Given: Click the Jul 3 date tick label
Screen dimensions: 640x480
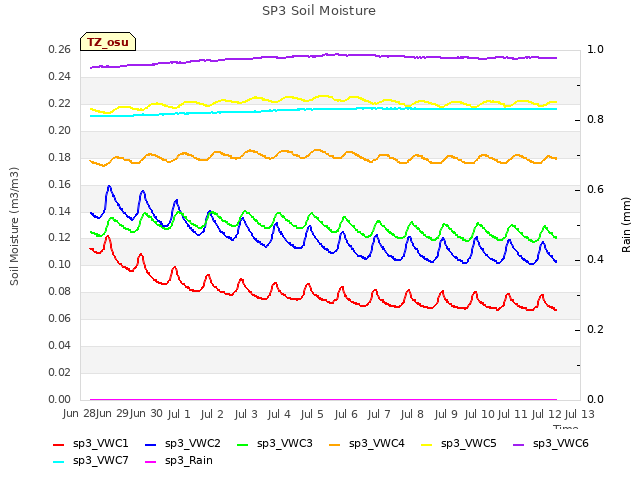Looking at the screenshot, I should pos(246,414).
